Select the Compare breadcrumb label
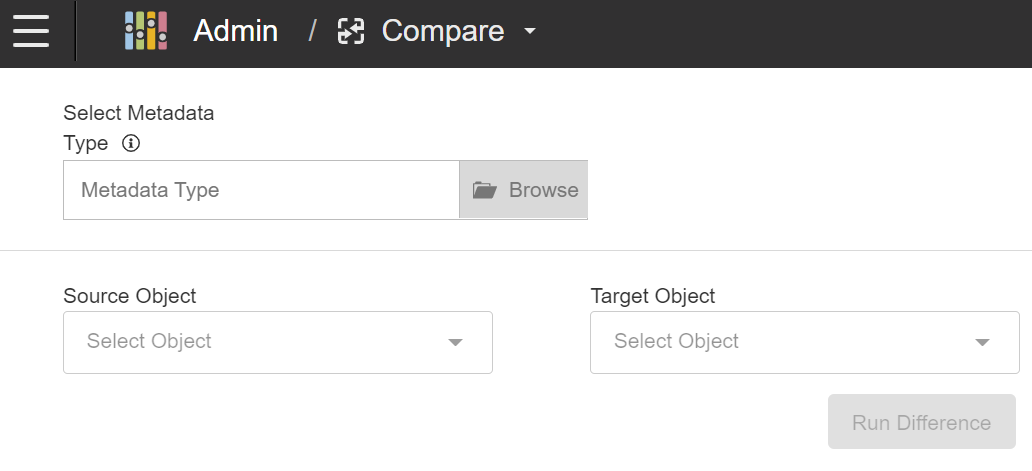1032x471 pixels. coord(443,31)
